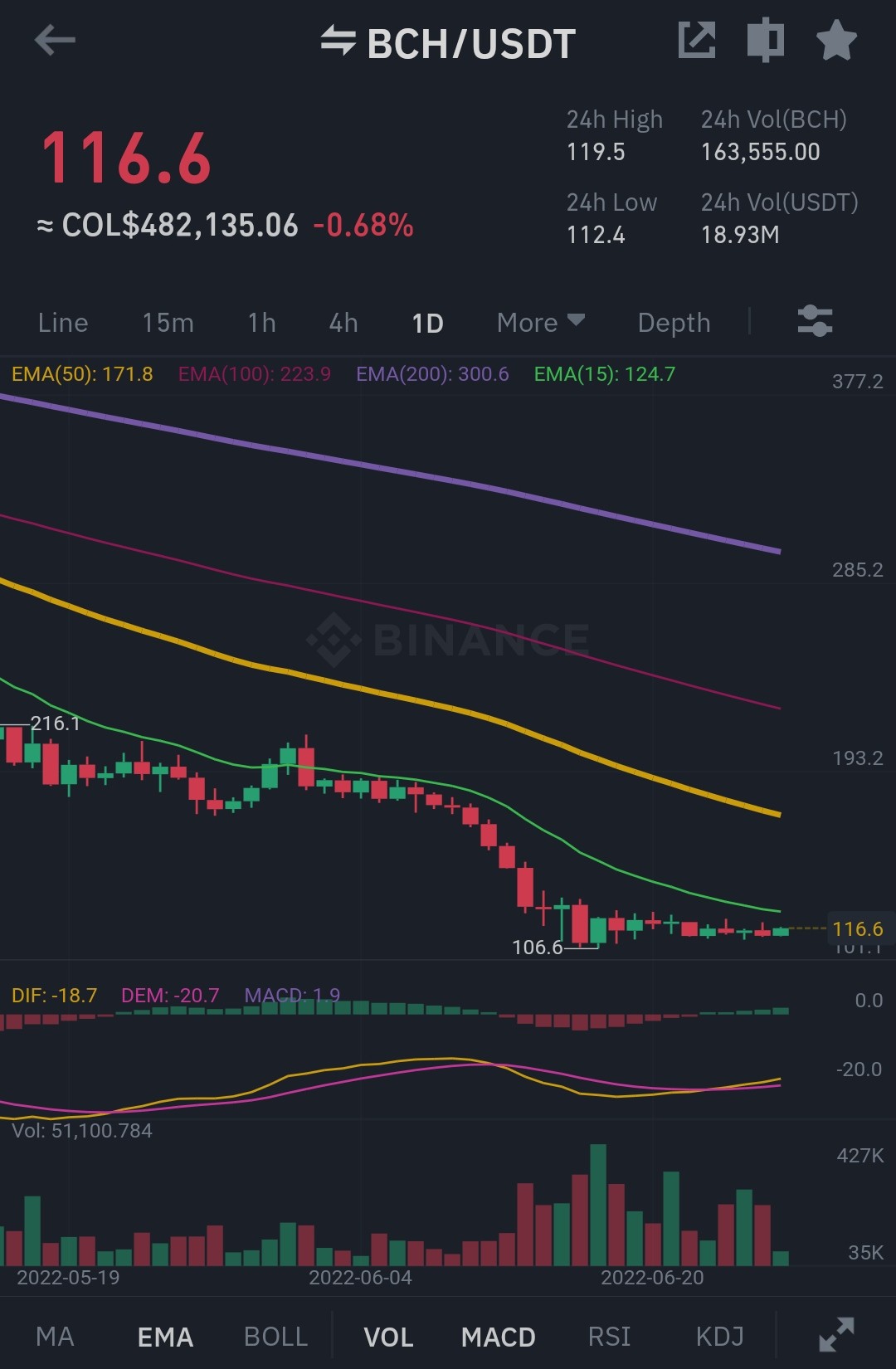The width and height of the screenshot is (896, 1369).
Task: Expand chart to fullscreen
Action: tap(836, 1335)
